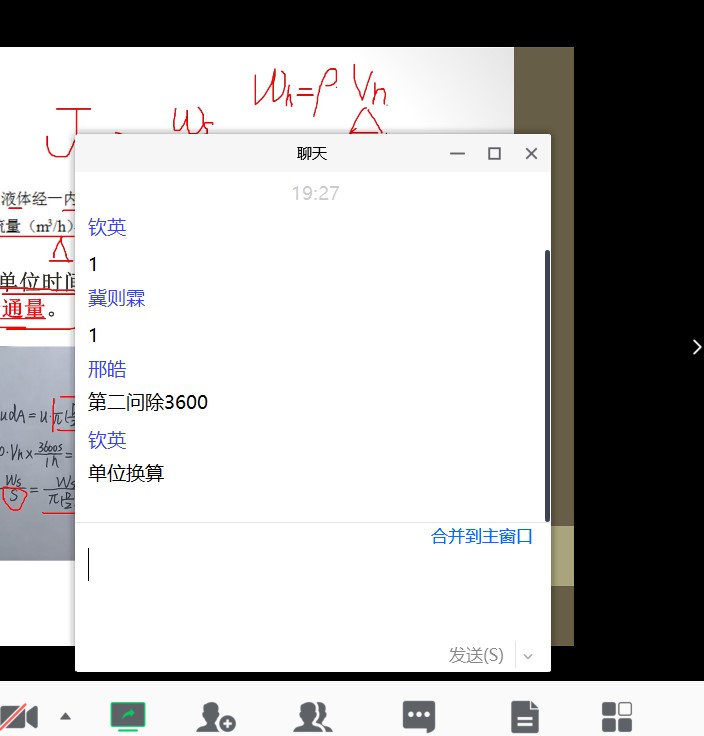Viewport: 704px width, 736px height.
Task: Click 合并到主窗口 link
Action: click(482, 537)
